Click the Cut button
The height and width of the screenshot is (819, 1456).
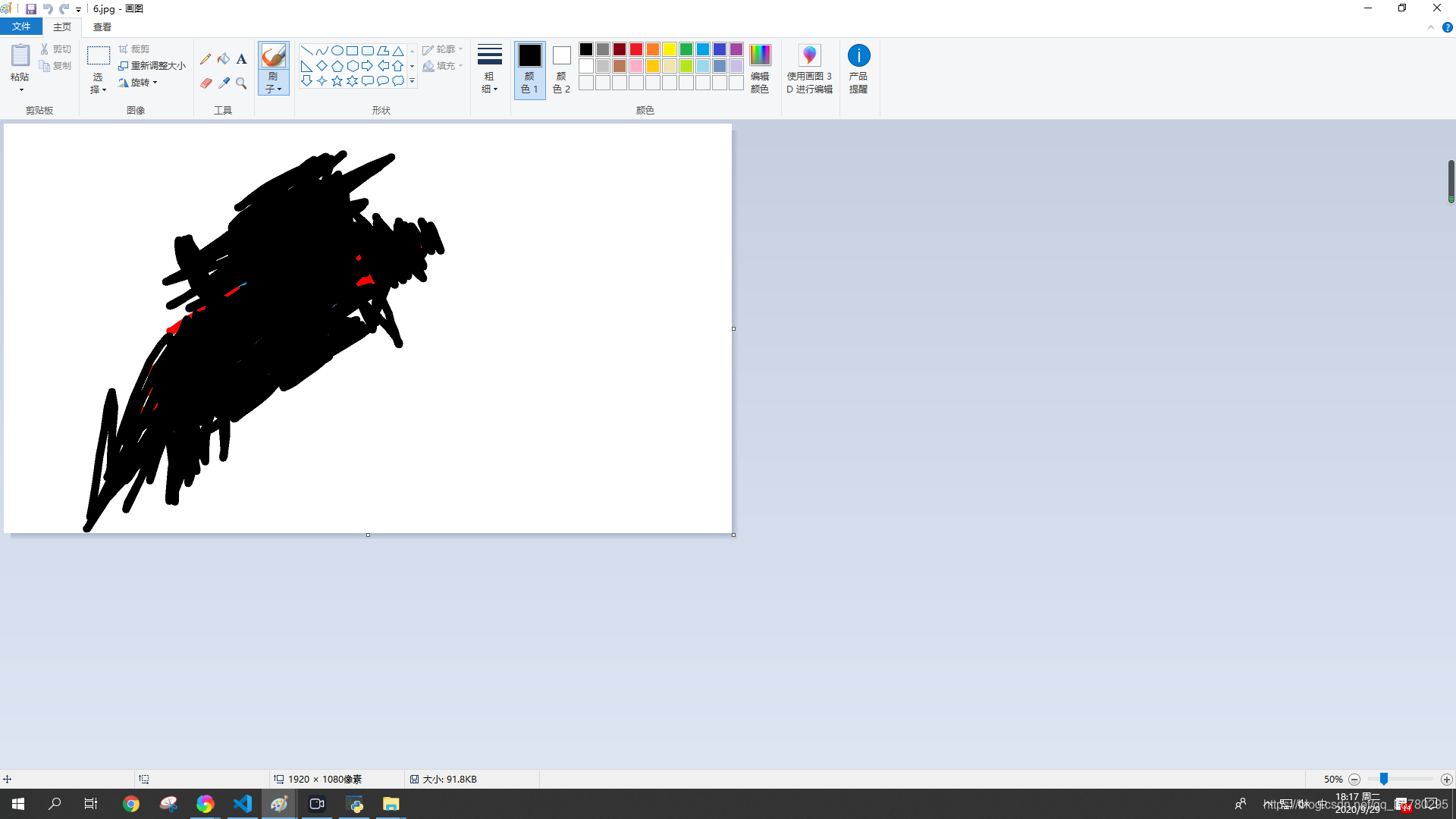(56, 49)
